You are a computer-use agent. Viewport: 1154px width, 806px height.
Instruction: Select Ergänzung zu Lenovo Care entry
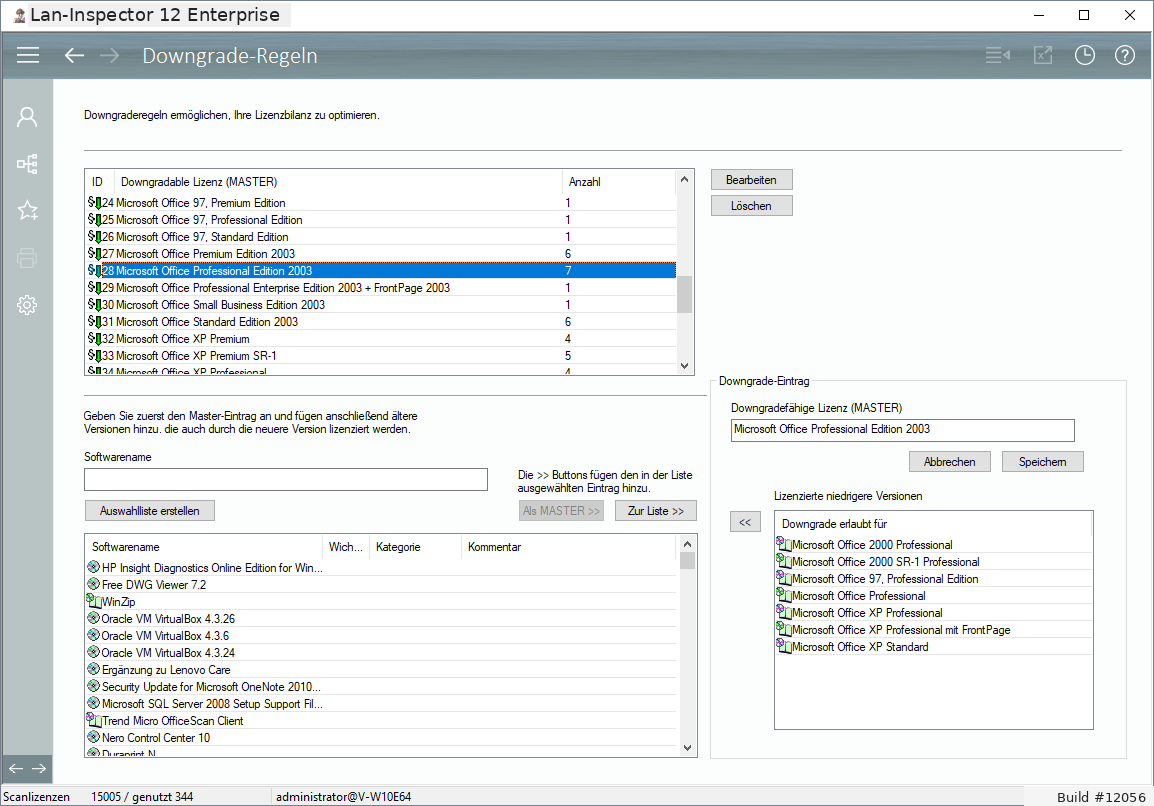click(x=381, y=669)
